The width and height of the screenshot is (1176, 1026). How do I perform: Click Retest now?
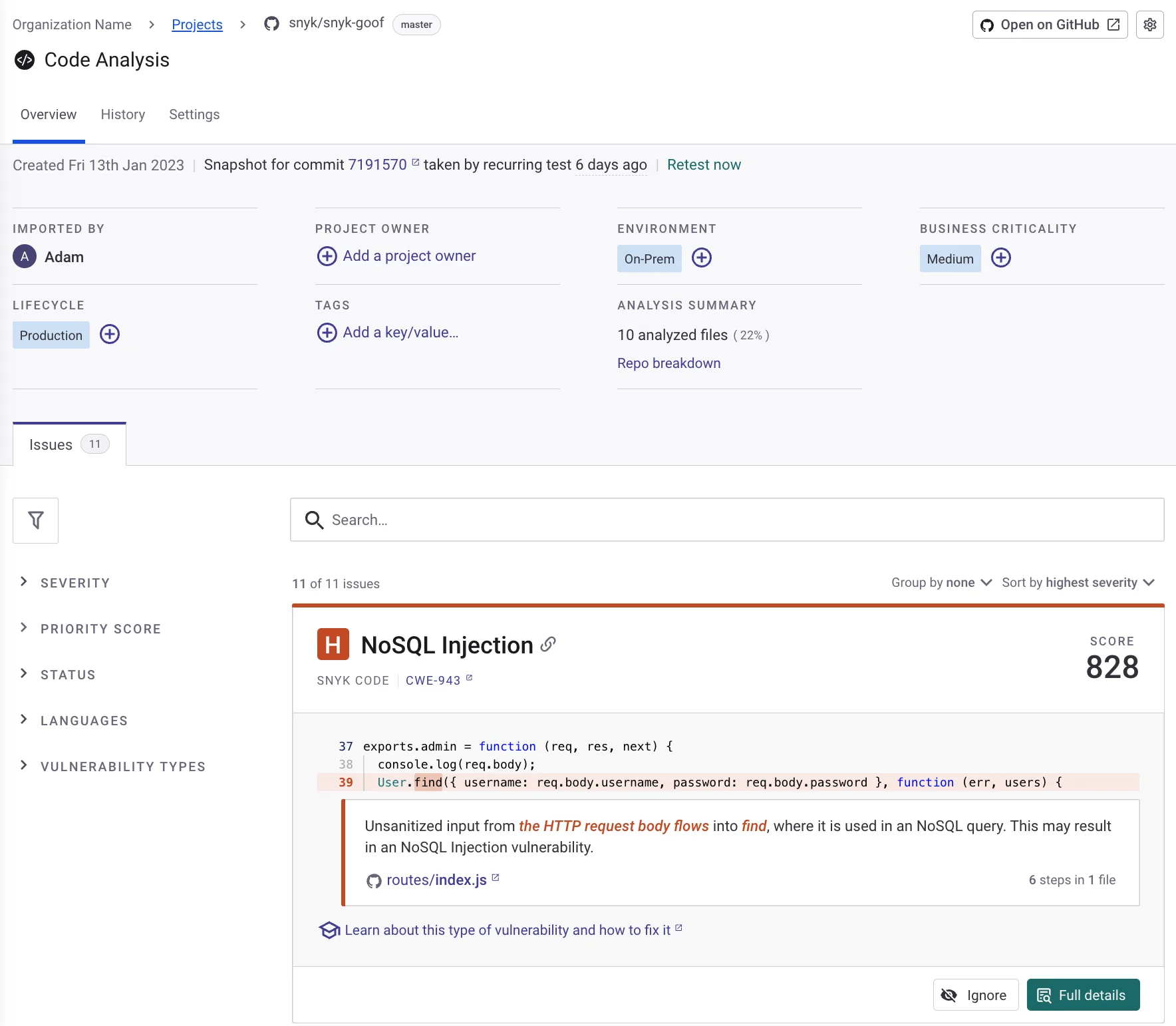tap(704, 164)
